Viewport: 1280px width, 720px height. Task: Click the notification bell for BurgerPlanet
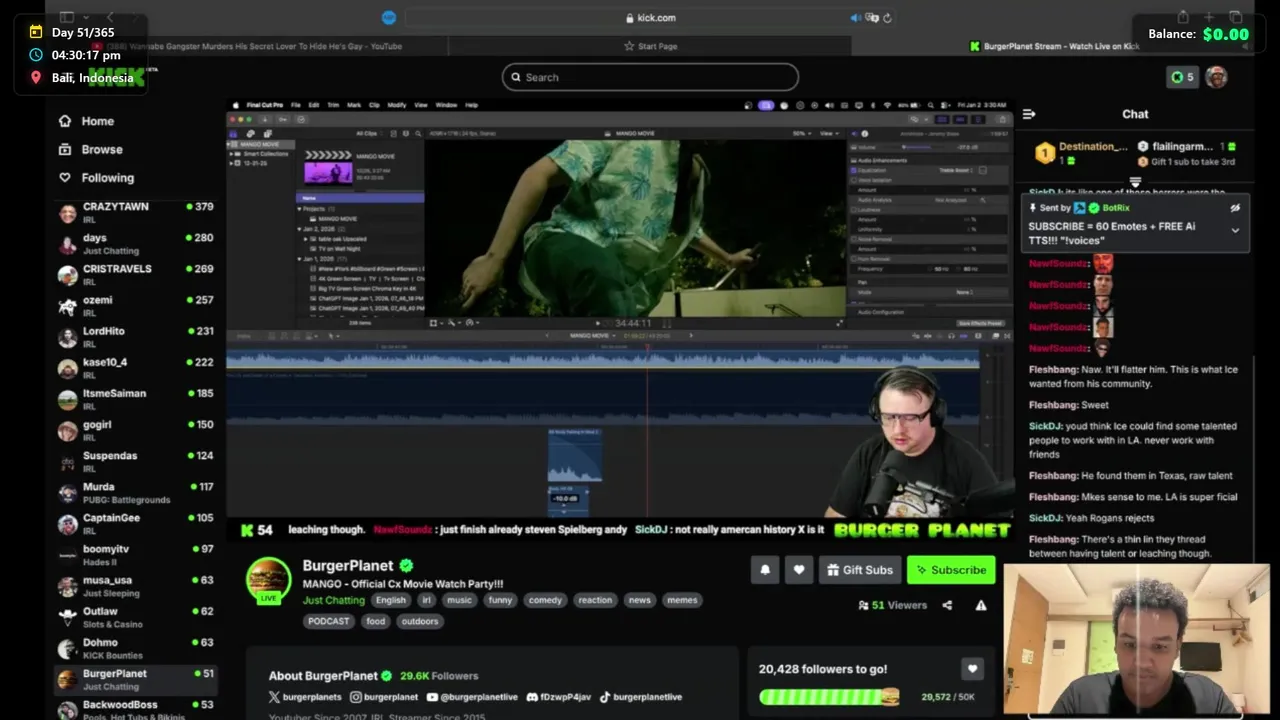click(765, 570)
